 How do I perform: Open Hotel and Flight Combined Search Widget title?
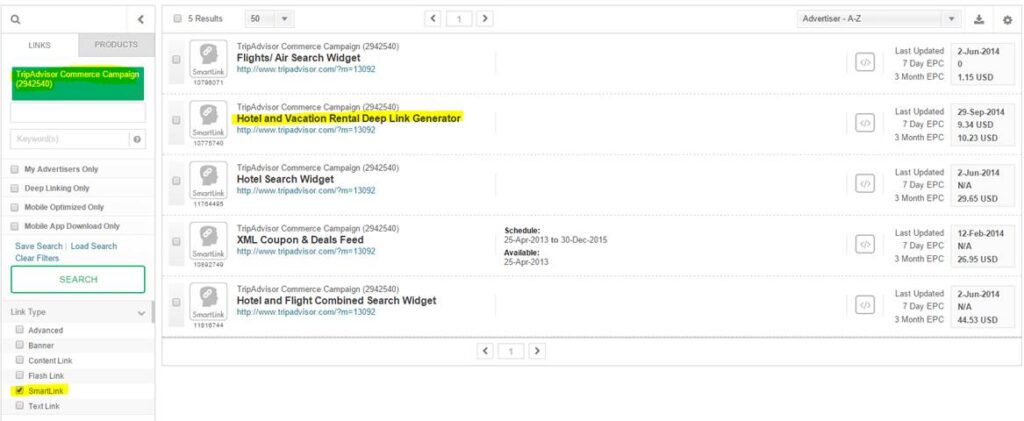click(x=336, y=301)
